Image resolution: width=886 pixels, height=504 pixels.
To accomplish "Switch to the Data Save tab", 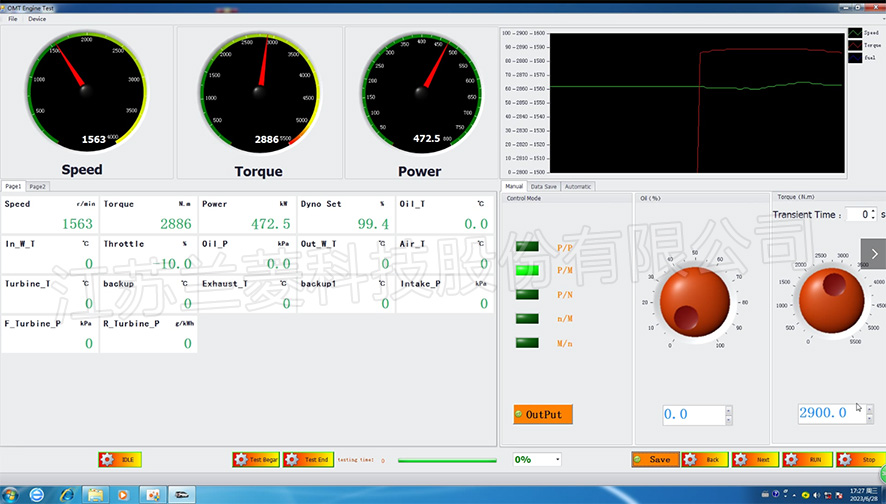I will click(x=543, y=186).
